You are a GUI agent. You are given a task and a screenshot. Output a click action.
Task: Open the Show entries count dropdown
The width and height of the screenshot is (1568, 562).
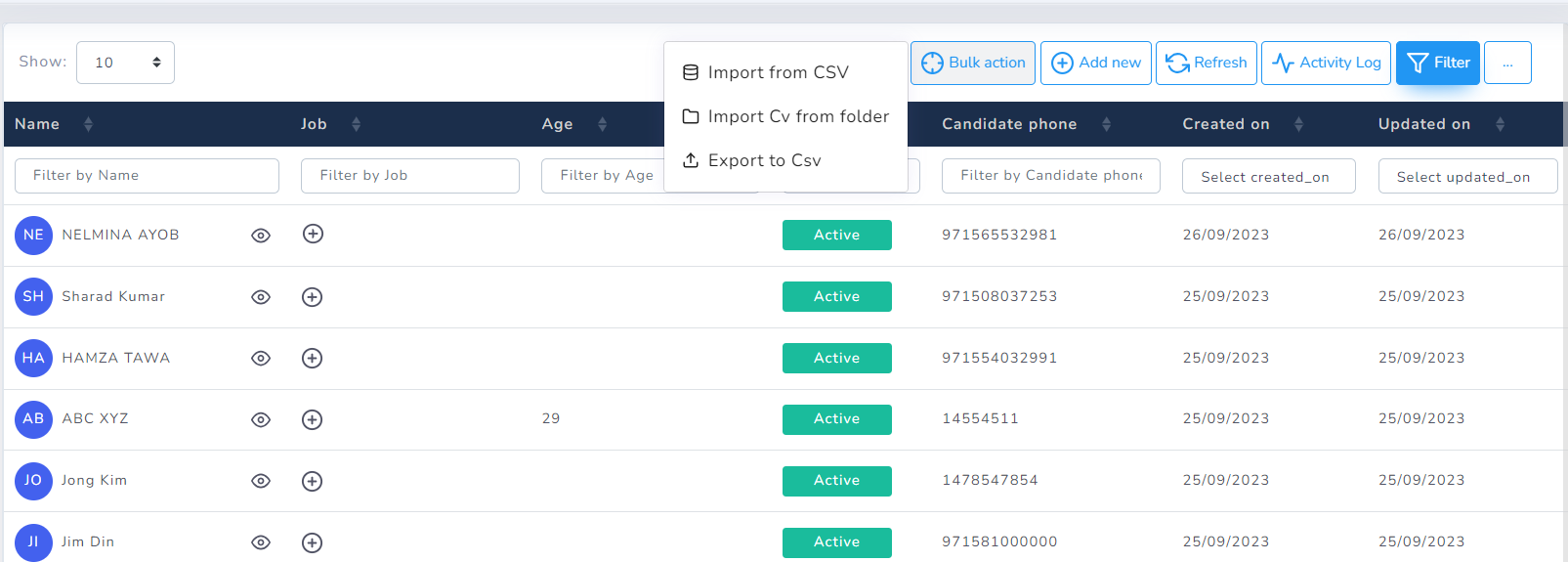[x=125, y=63]
